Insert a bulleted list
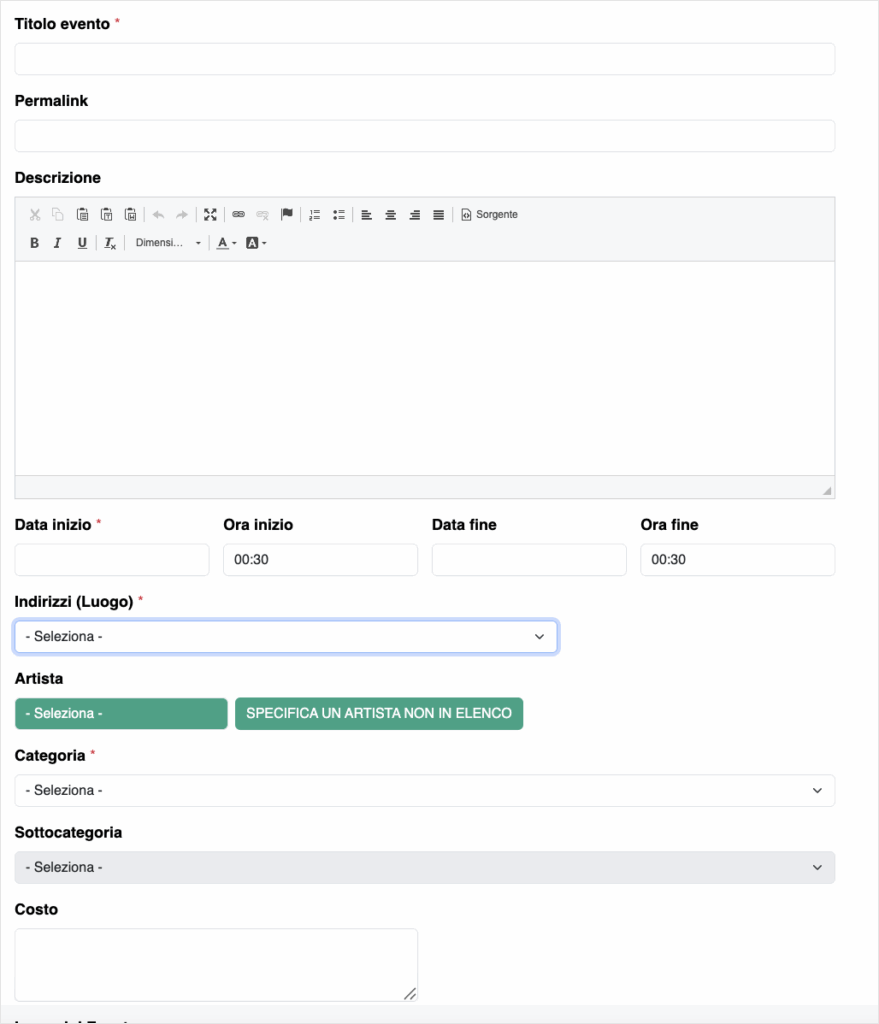 (339, 214)
